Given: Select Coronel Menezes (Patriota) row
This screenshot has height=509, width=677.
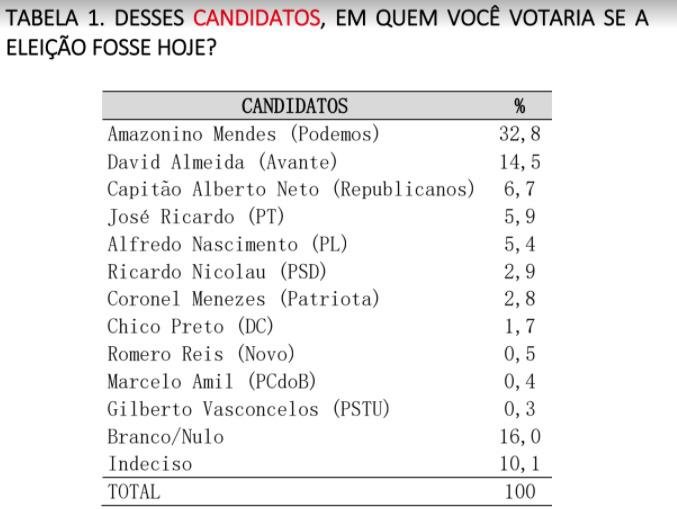Looking at the screenshot, I should click(243, 299).
